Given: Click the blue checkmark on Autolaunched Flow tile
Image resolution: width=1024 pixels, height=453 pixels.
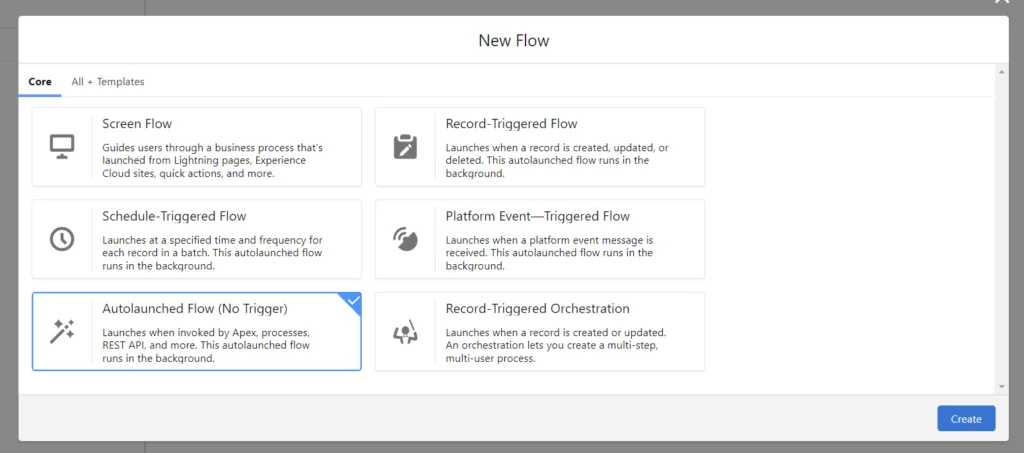Looking at the screenshot, I should (352, 301).
